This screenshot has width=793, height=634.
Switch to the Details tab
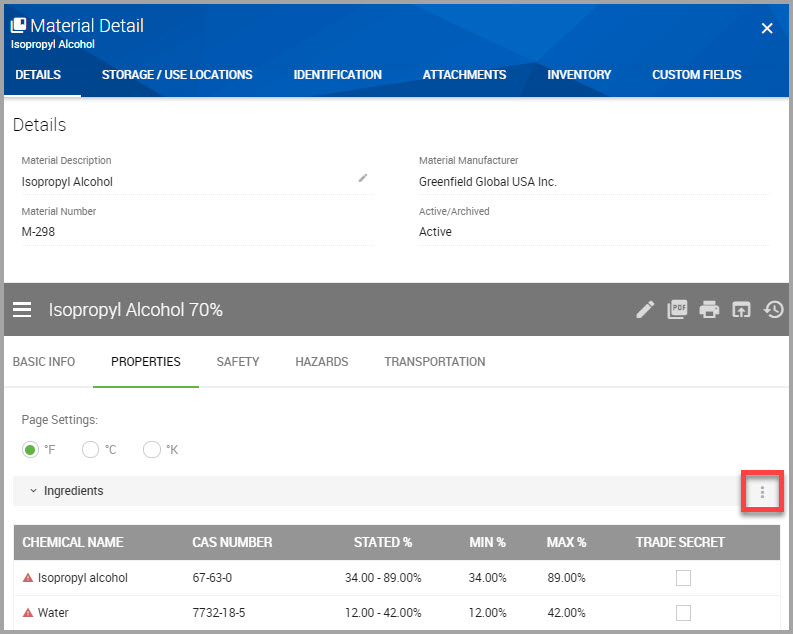pyautogui.click(x=38, y=75)
